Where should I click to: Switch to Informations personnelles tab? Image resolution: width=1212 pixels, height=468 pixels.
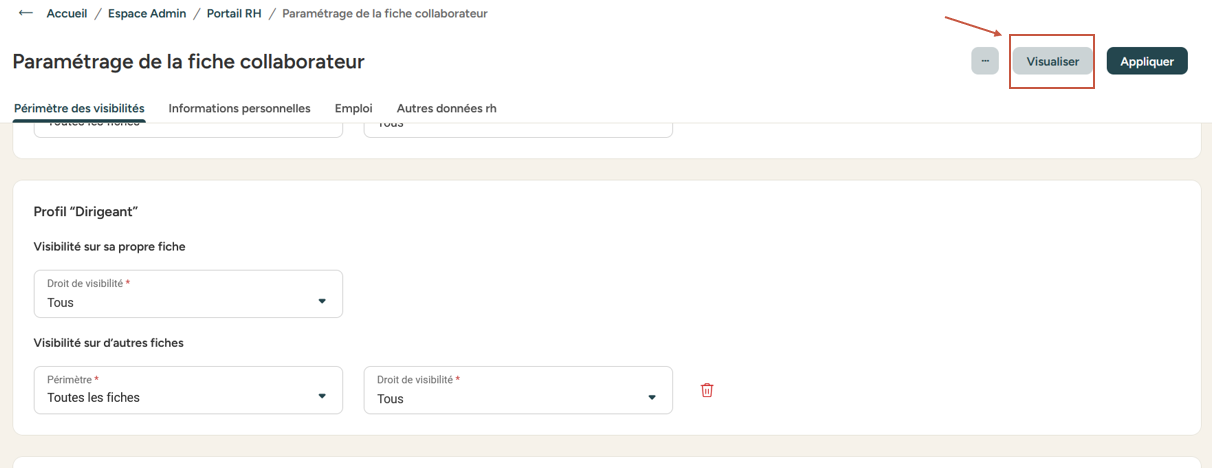pos(239,108)
